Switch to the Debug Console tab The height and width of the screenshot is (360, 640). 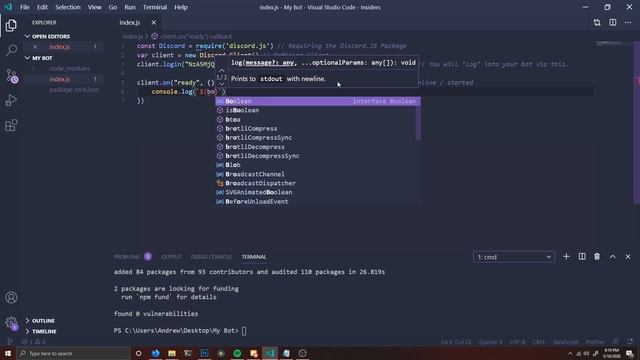point(211,257)
